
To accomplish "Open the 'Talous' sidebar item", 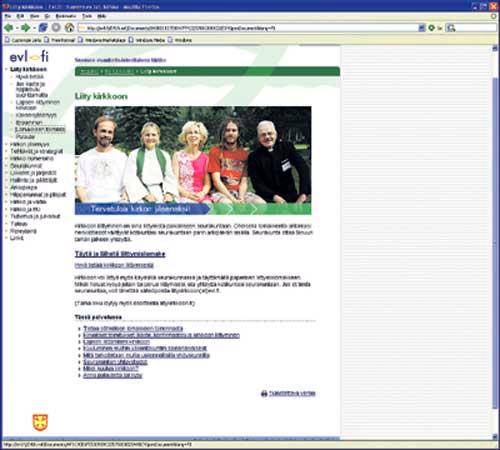I will pyautogui.click(x=19, y=224).
